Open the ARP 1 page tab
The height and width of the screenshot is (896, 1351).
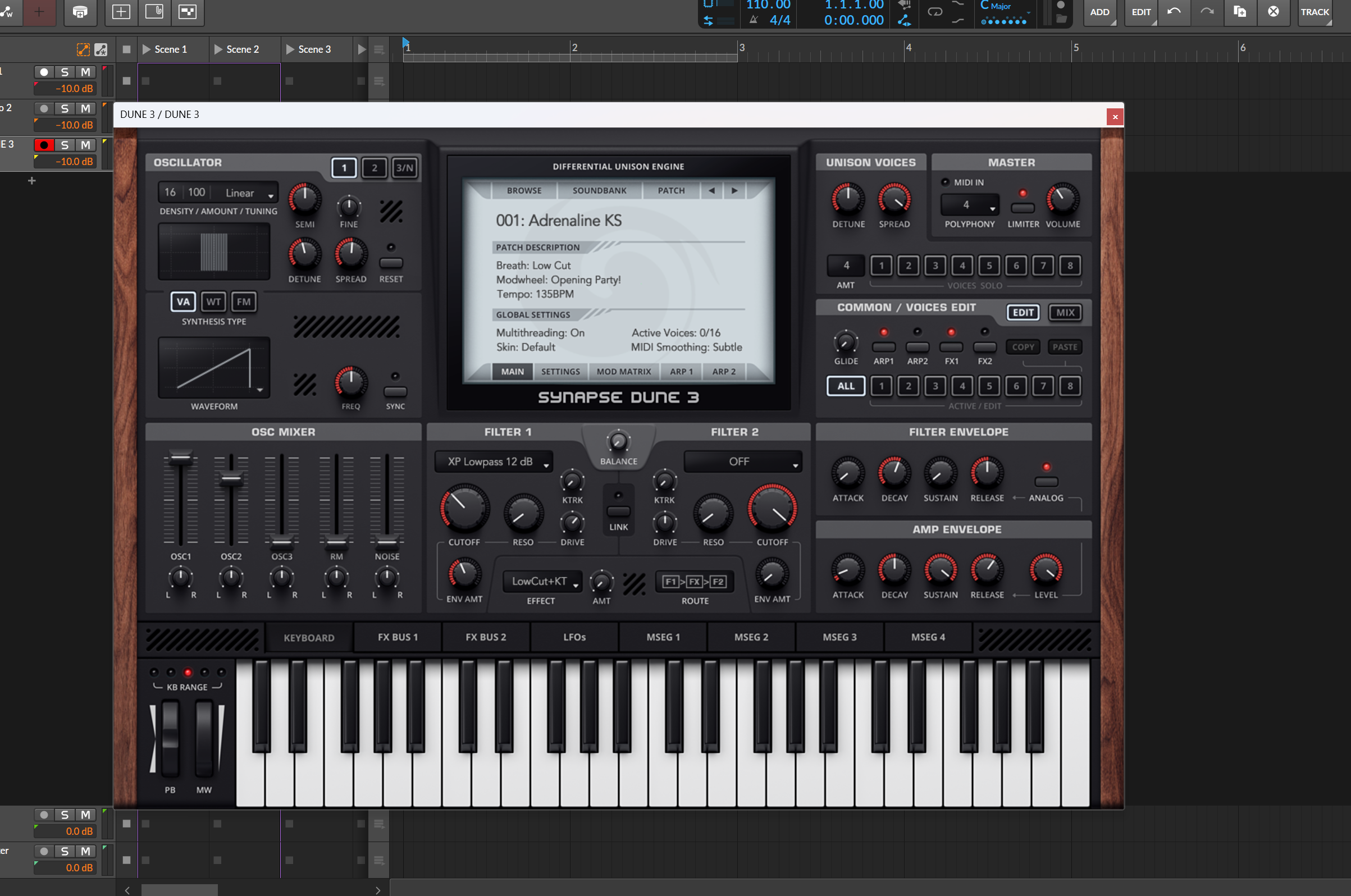(x=681, y=372)
